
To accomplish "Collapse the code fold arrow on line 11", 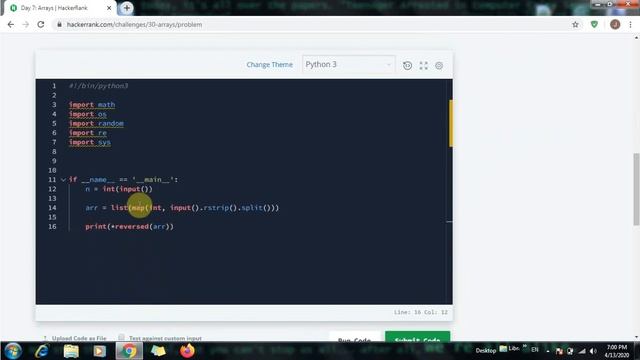I will (63, 180).
